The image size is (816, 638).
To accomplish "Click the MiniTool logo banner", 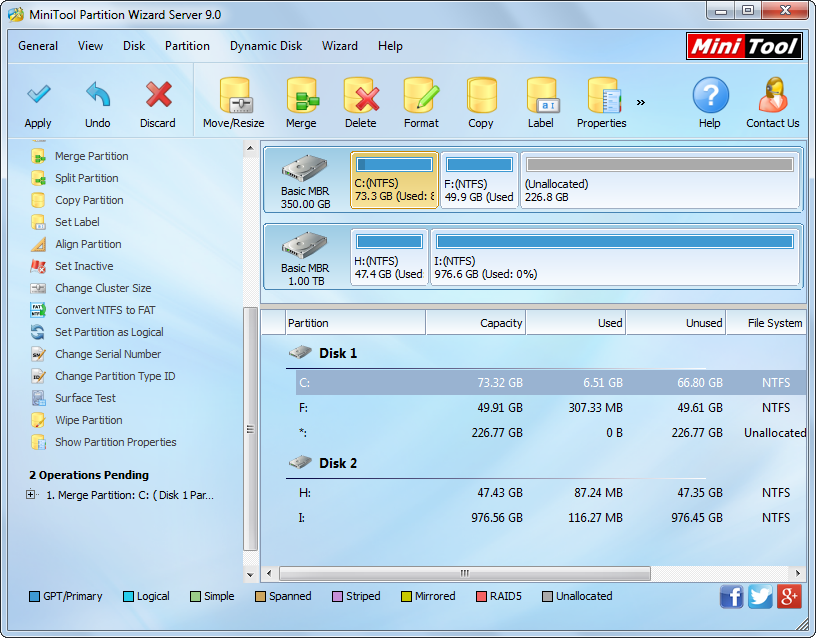I will click(744, 46).
